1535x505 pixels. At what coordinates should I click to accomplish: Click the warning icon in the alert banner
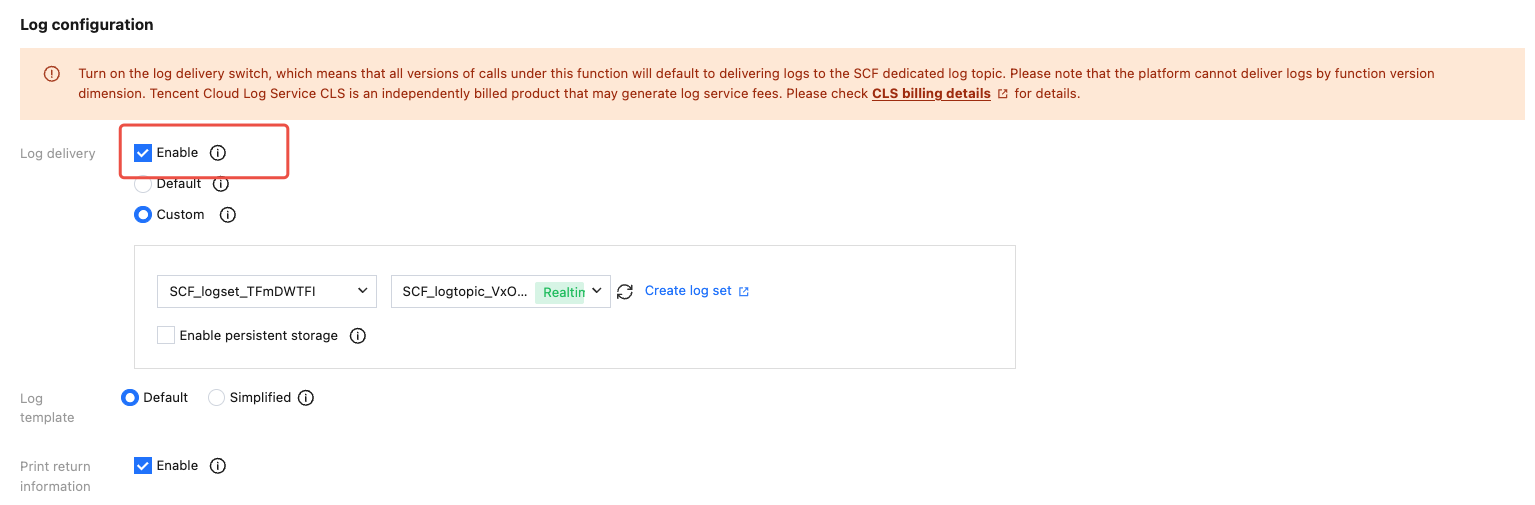point(51,74)
